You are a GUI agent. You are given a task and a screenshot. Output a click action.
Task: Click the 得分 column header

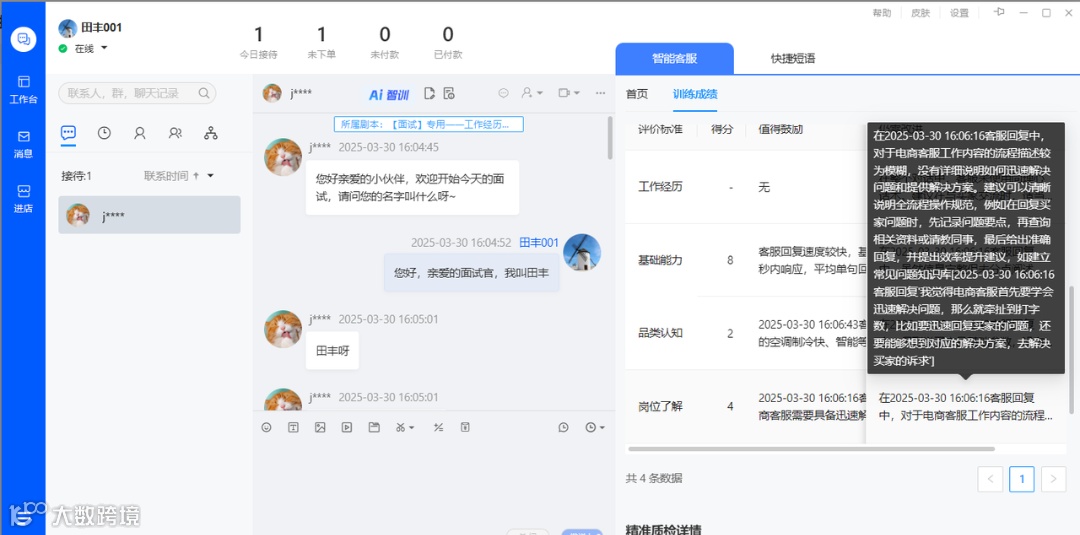click(722, 129)
